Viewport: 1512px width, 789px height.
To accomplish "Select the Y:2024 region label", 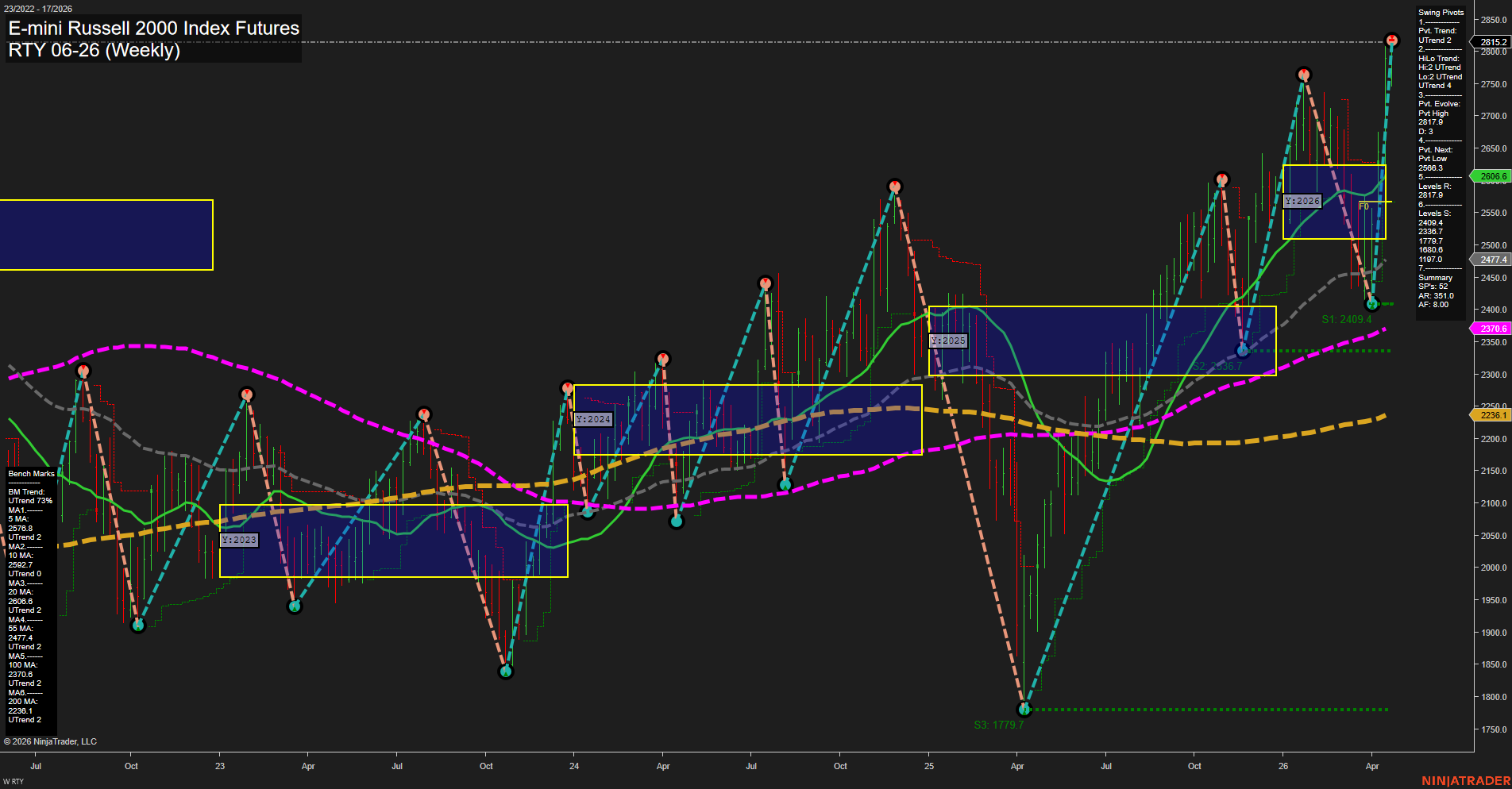I will (x=592, y=419).
